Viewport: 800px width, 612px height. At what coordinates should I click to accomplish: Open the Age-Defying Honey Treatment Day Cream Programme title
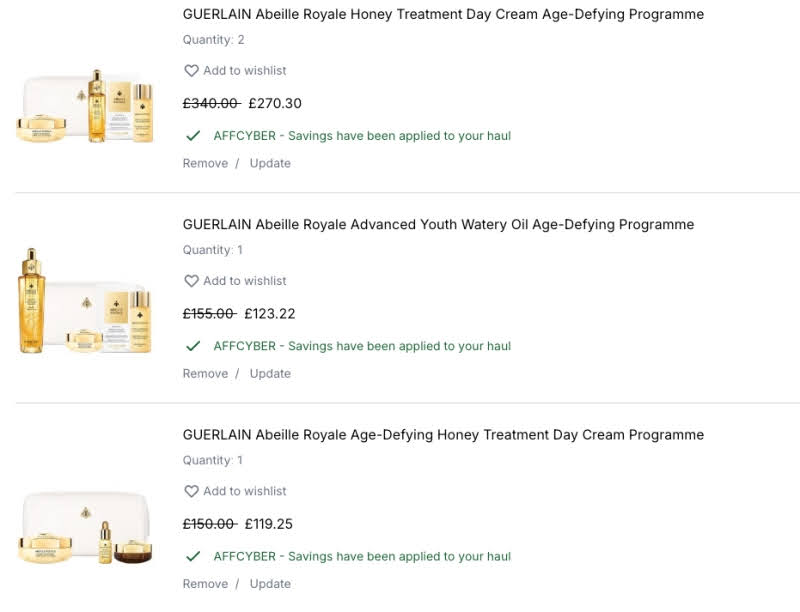[443, 435]
